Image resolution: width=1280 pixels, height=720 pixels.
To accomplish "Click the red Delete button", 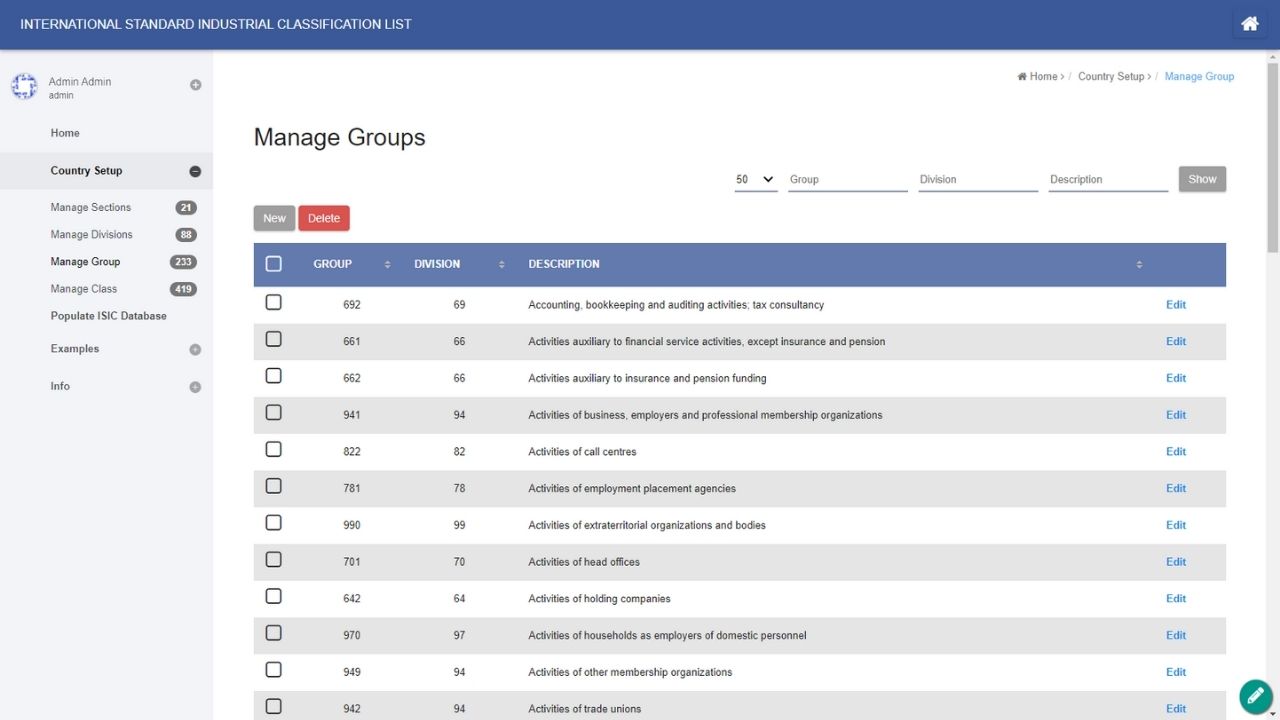I will [324, 218].
